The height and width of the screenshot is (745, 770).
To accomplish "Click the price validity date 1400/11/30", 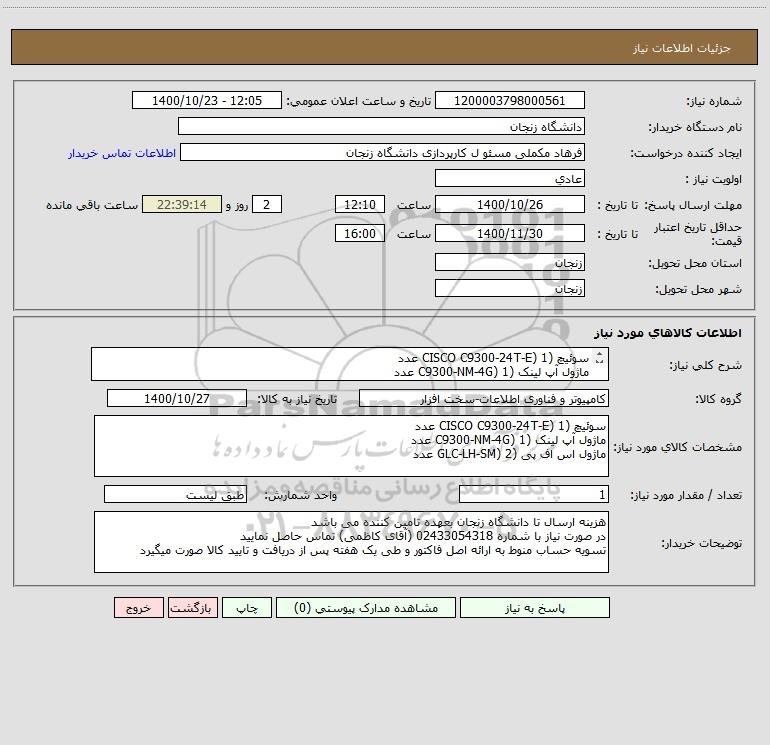I will click(x=510, y=233).
